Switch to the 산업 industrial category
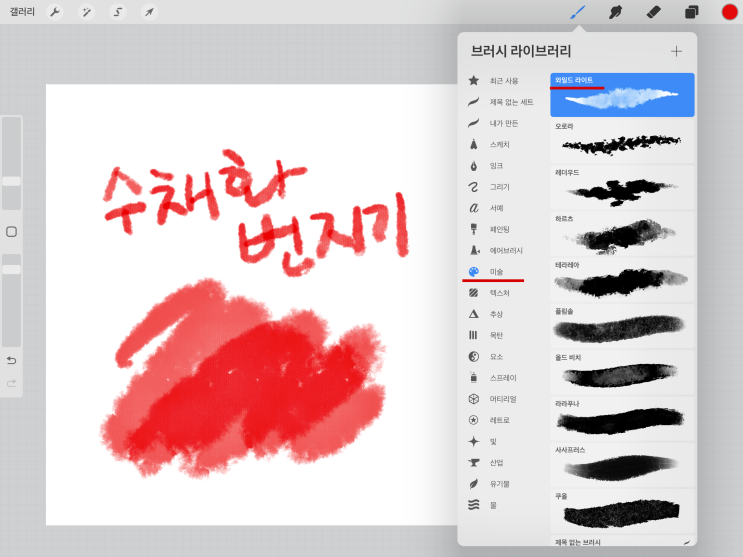Image resolution: width=743 pixels, height=557 pixels. tap(501, 463)
